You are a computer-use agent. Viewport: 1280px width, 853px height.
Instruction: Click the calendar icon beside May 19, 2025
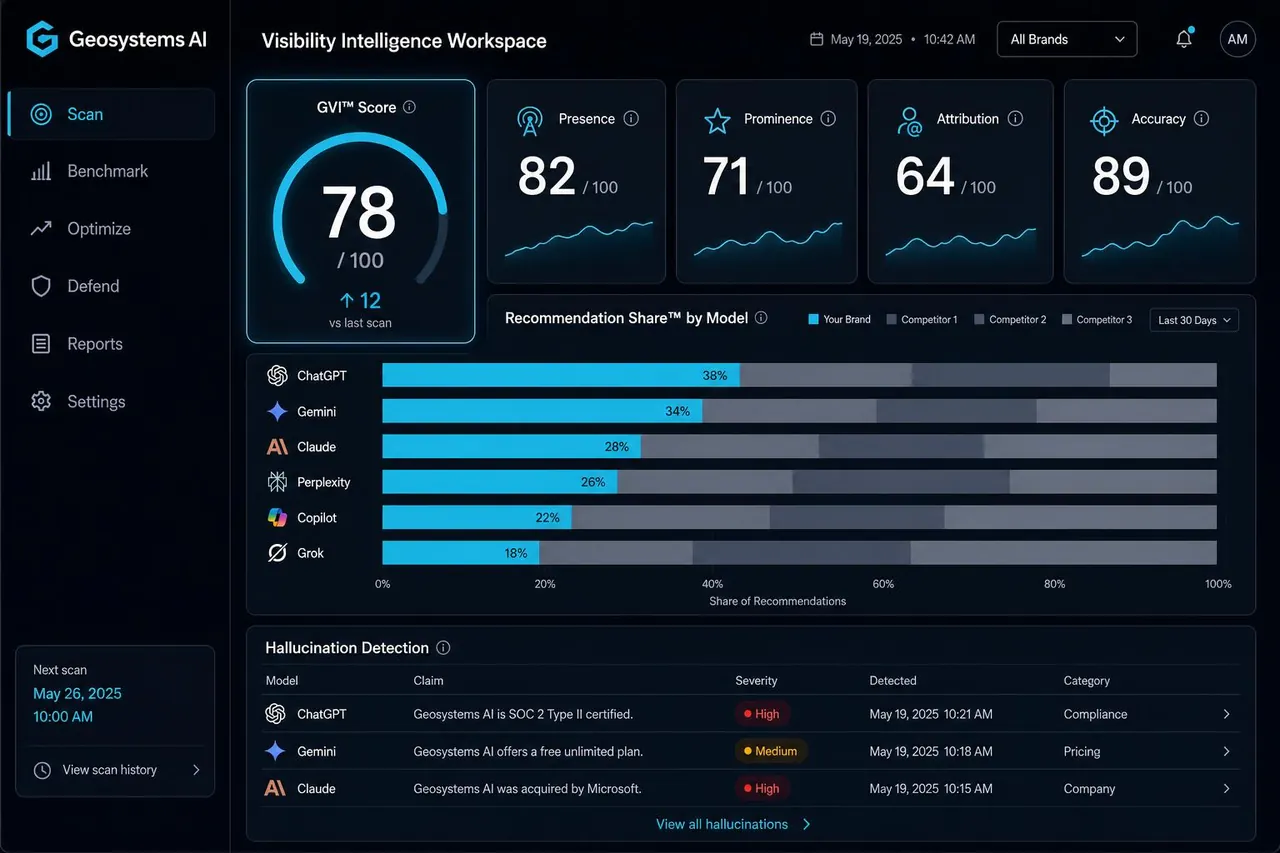pyautogui.click(x=816, y=39)
